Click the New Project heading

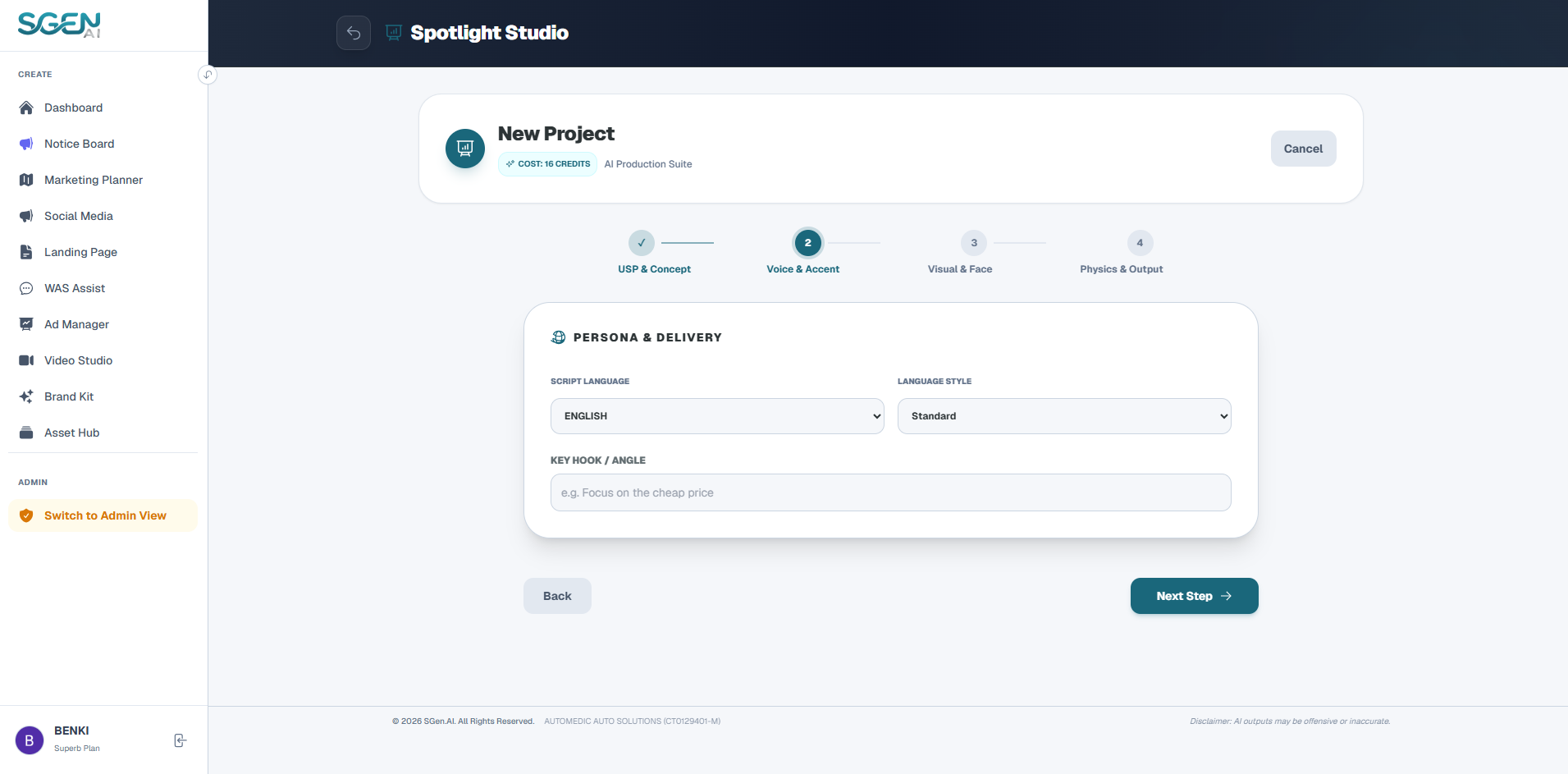(556, 134)
